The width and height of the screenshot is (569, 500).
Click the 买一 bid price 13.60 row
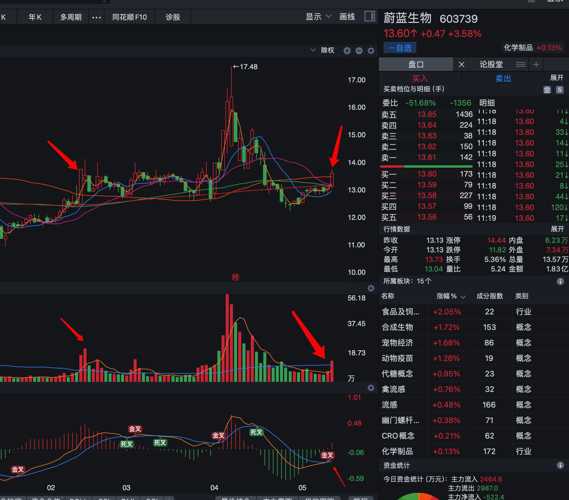(427, 174)
